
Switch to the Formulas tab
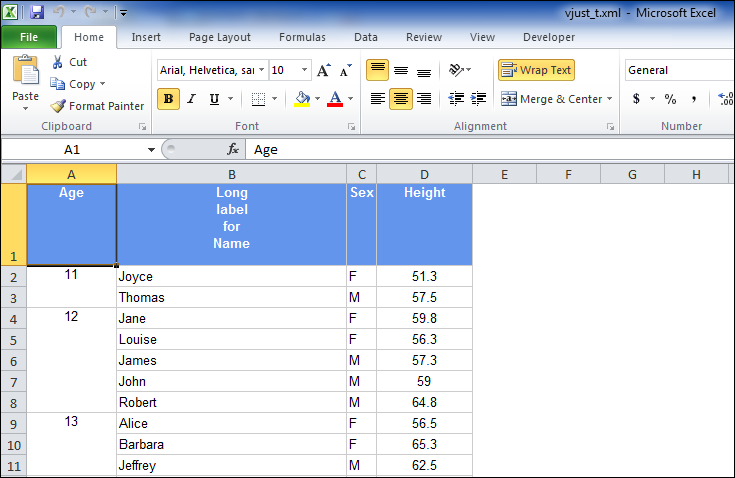tap(302, 37)
